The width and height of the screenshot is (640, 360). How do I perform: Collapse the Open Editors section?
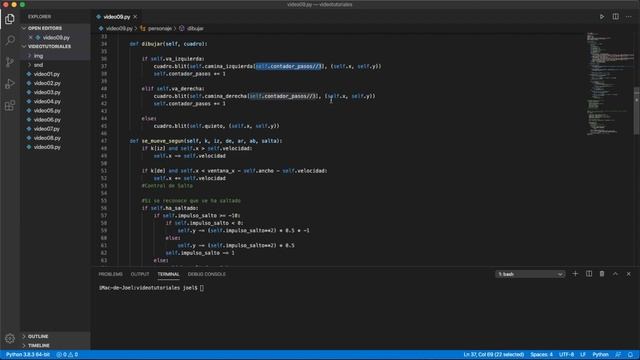[45, 28]
